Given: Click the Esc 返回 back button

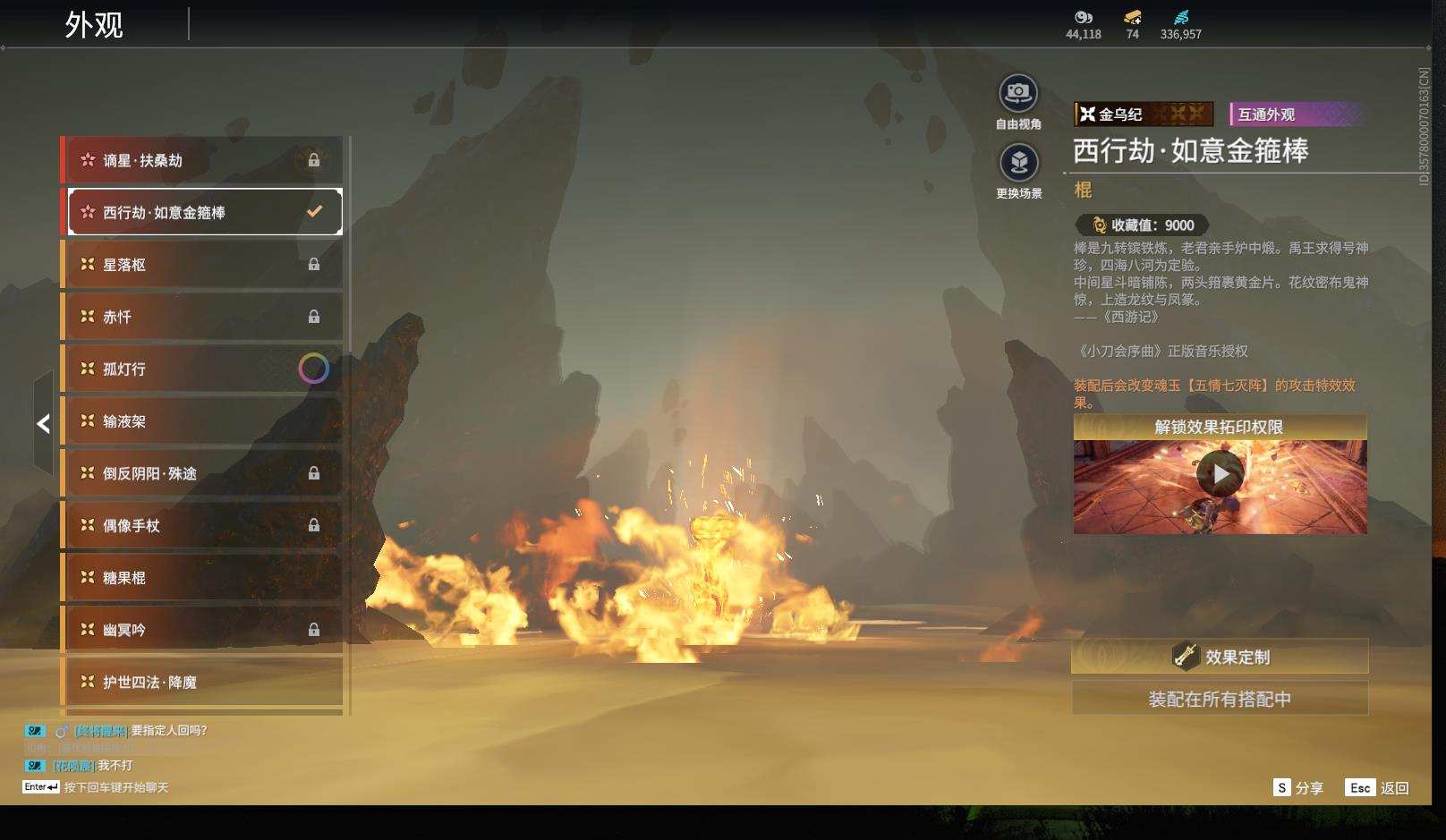Looking at the screenshot, I should [1377, 788].
